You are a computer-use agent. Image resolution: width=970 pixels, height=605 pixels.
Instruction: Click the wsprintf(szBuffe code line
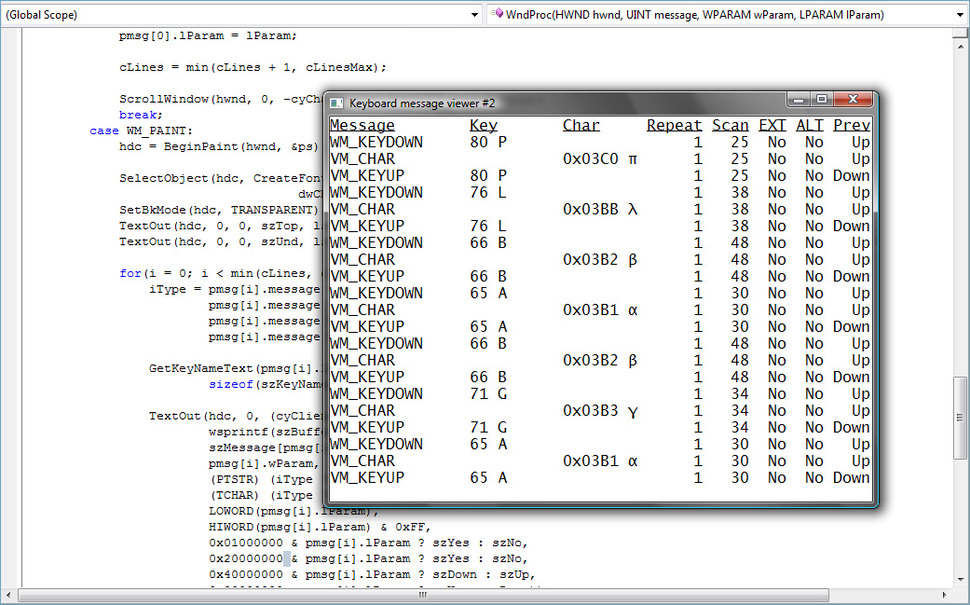[x=265, y=432]
